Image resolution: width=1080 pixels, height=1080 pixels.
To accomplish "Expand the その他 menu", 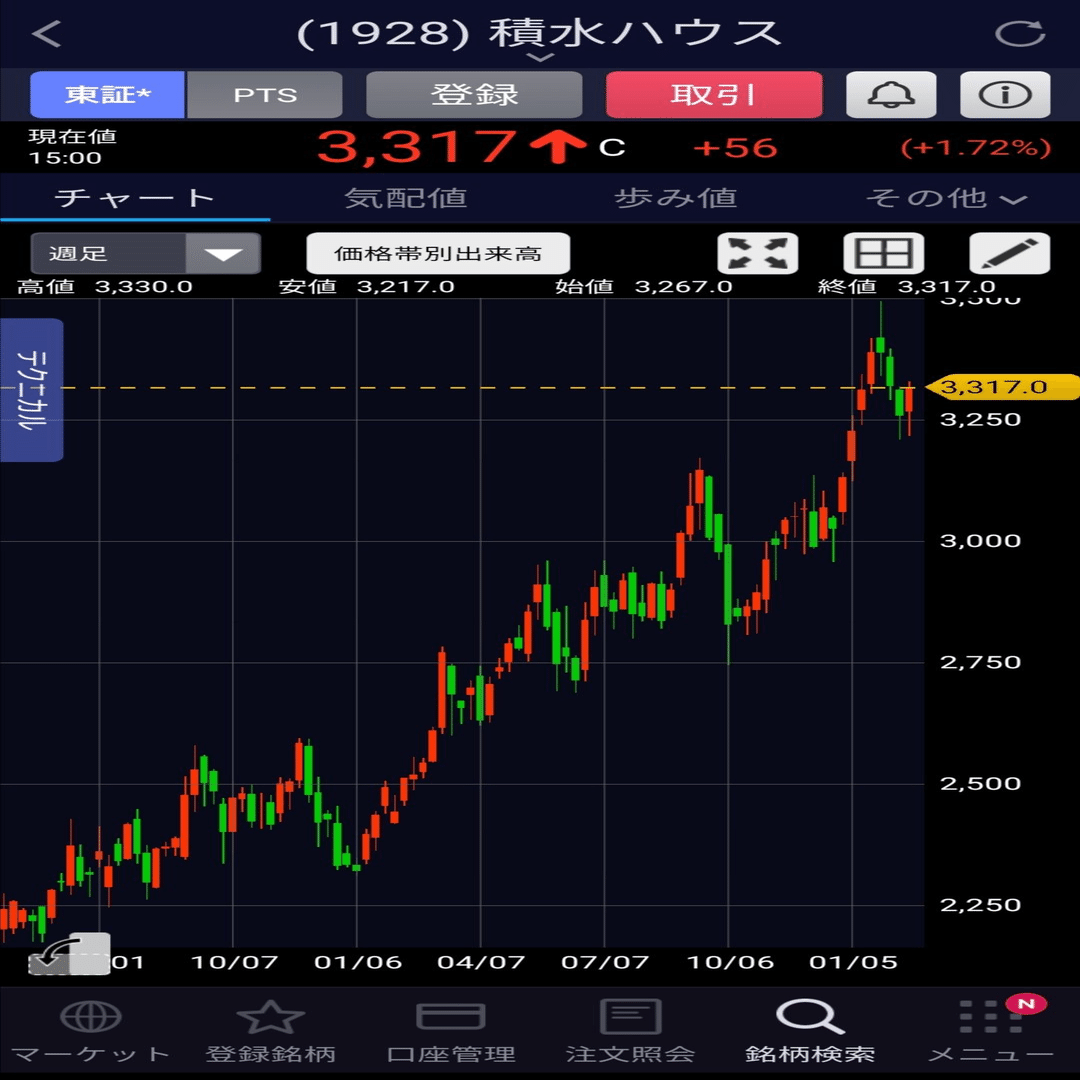I will (946, 198).
